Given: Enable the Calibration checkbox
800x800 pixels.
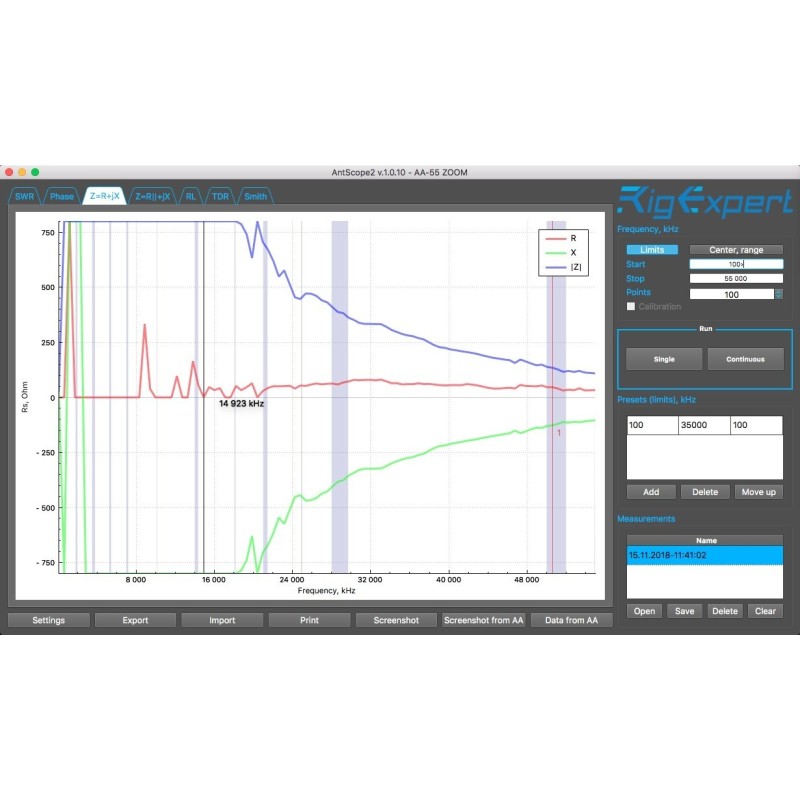Looking at the screenshot, I should 631,307.
